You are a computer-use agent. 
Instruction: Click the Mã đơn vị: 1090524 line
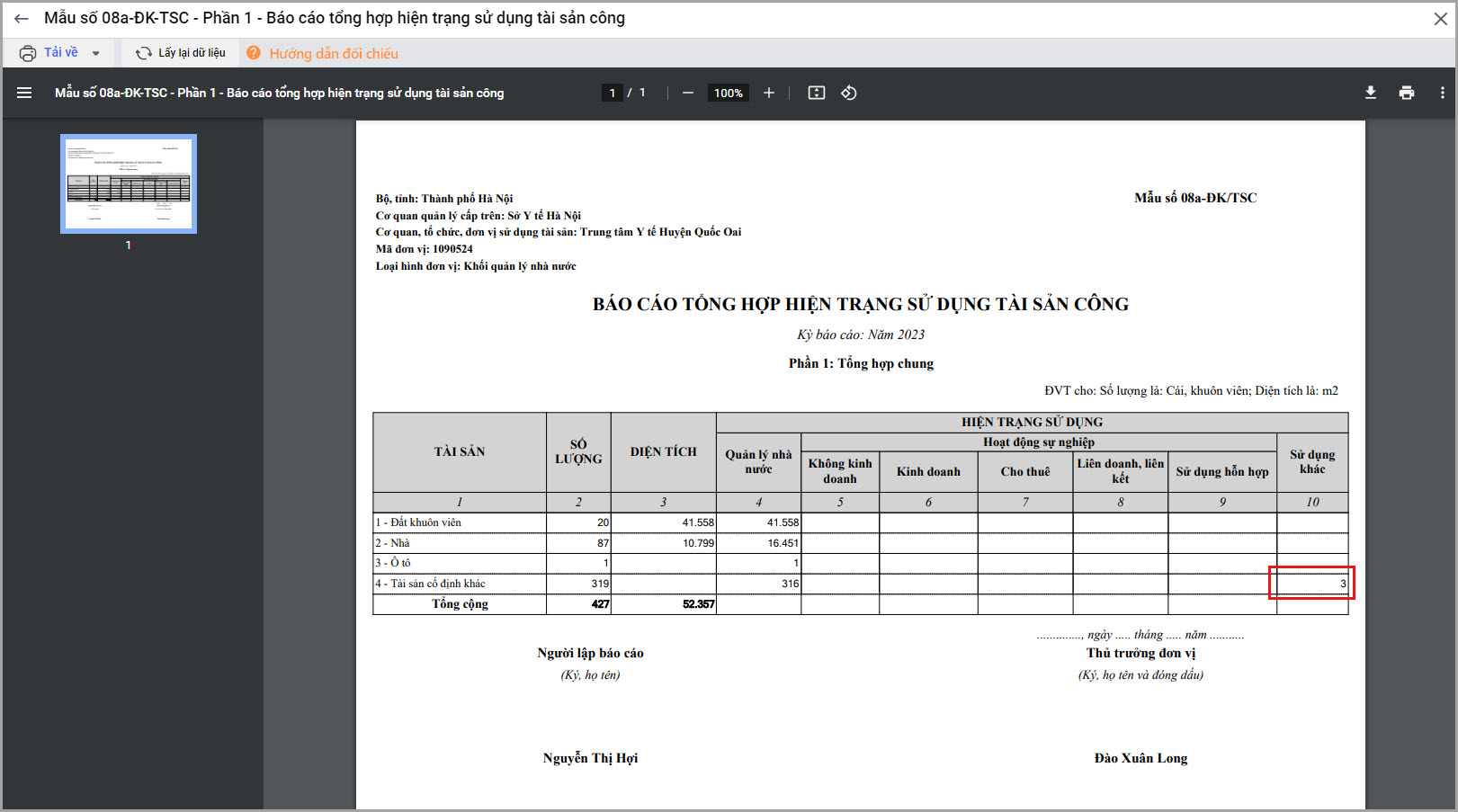click(424, 249)
